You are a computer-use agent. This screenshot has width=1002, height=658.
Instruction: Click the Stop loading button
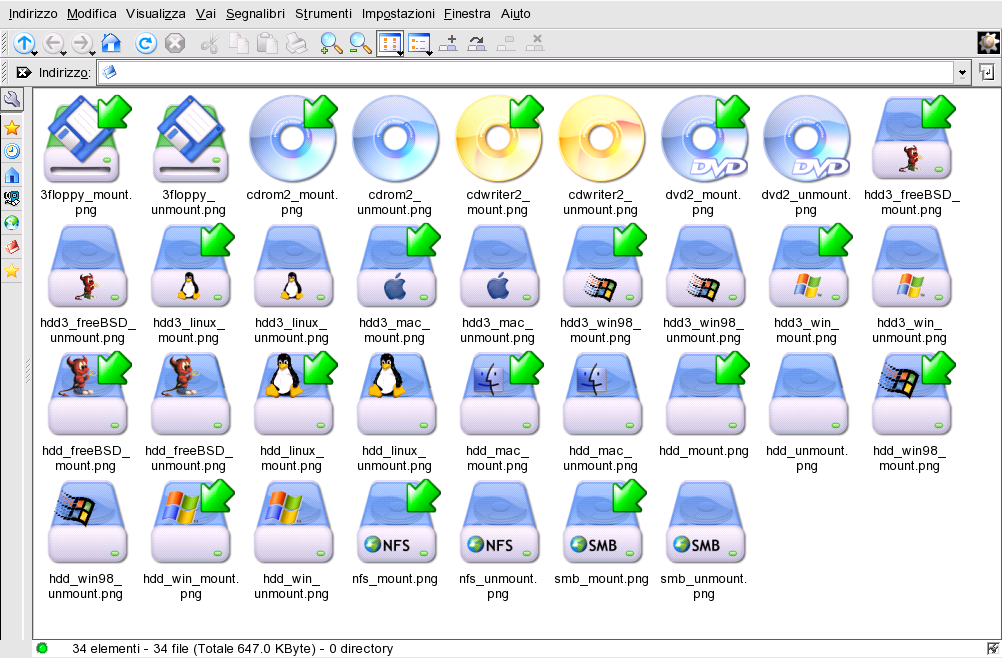175,43
